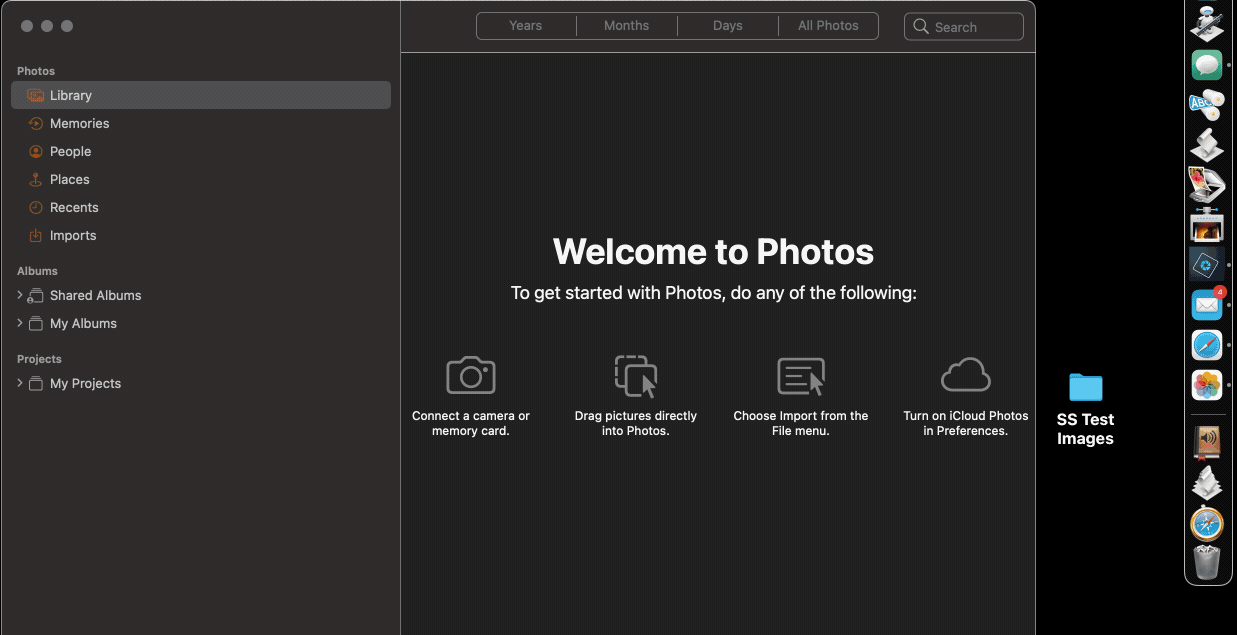Open the stacked papers icon in the lower Dock

(1207, 483)
